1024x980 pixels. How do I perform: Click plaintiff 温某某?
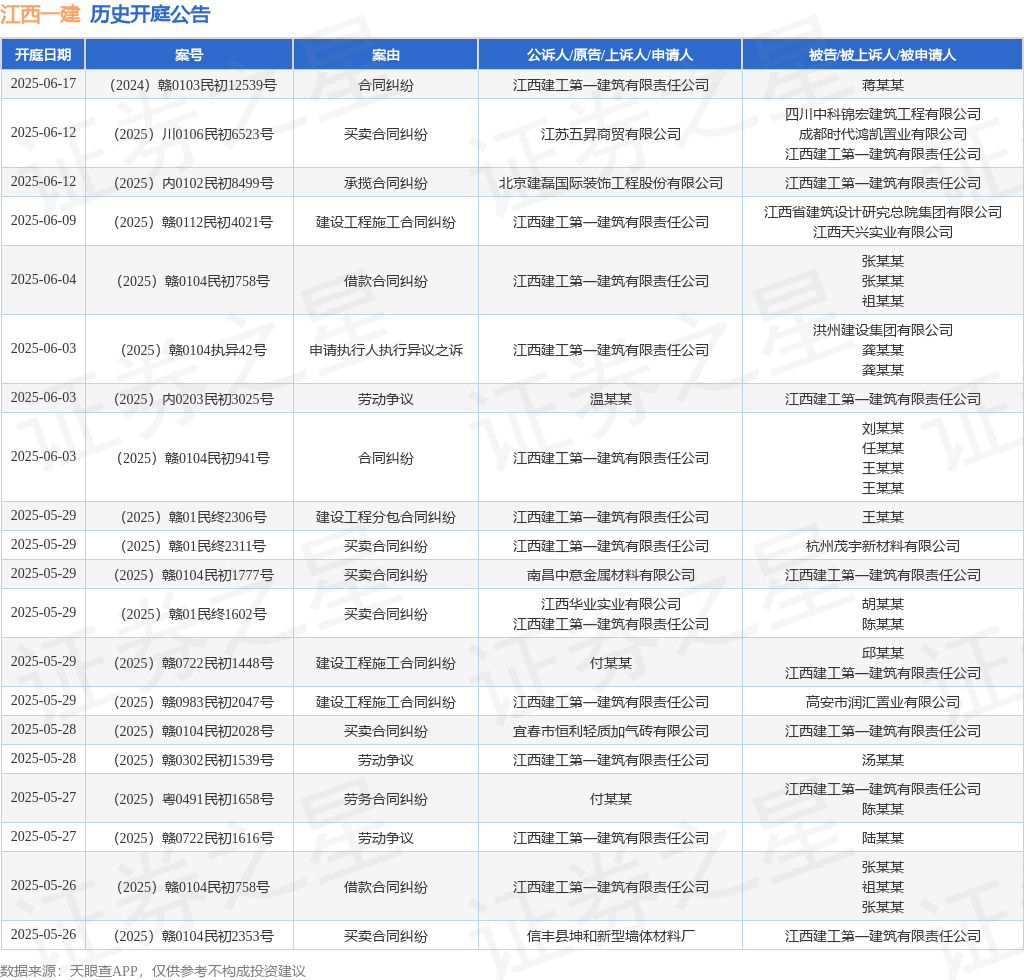point(611,400)
